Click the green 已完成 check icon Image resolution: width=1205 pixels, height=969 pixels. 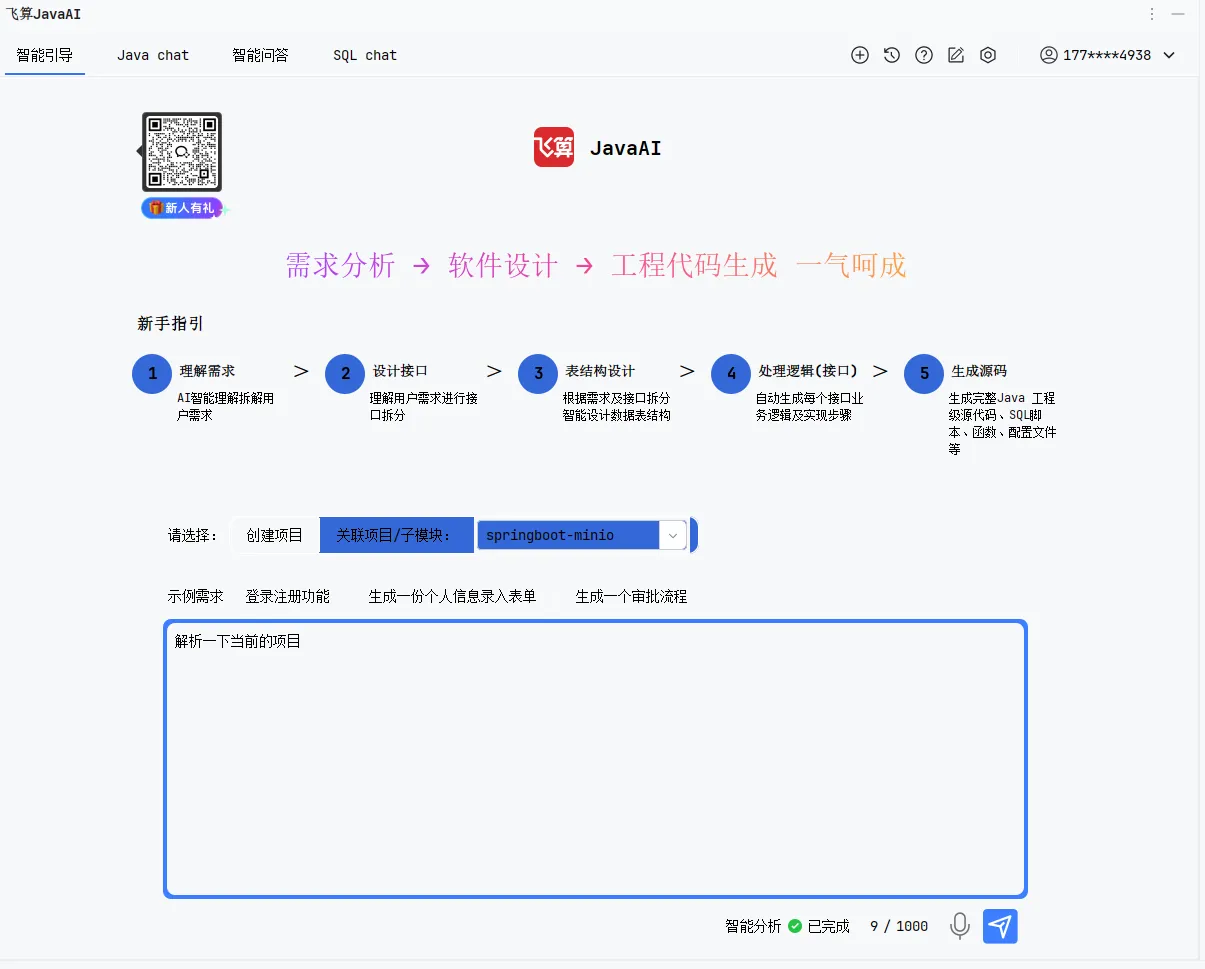795,926
